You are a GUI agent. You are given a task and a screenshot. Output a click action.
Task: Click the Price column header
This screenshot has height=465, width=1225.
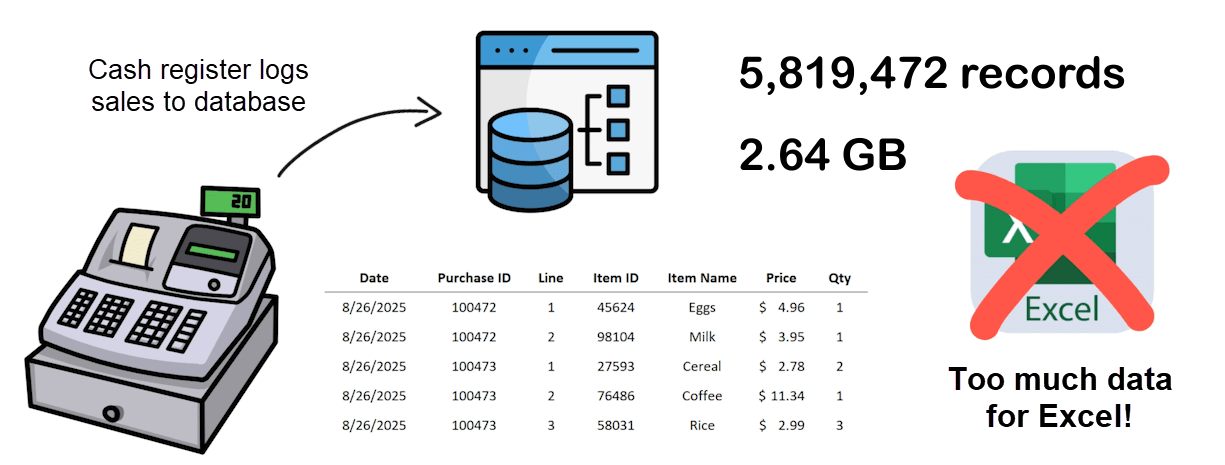pyautogui.click(x=781, y=278)
